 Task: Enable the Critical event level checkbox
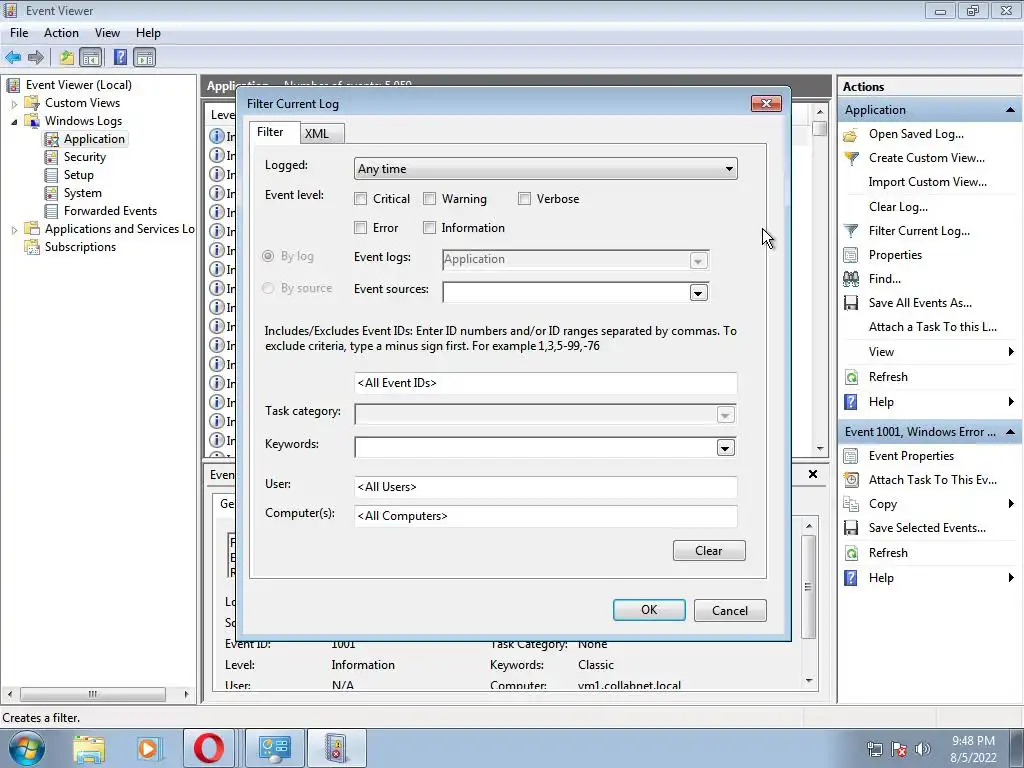pos(360,199)
